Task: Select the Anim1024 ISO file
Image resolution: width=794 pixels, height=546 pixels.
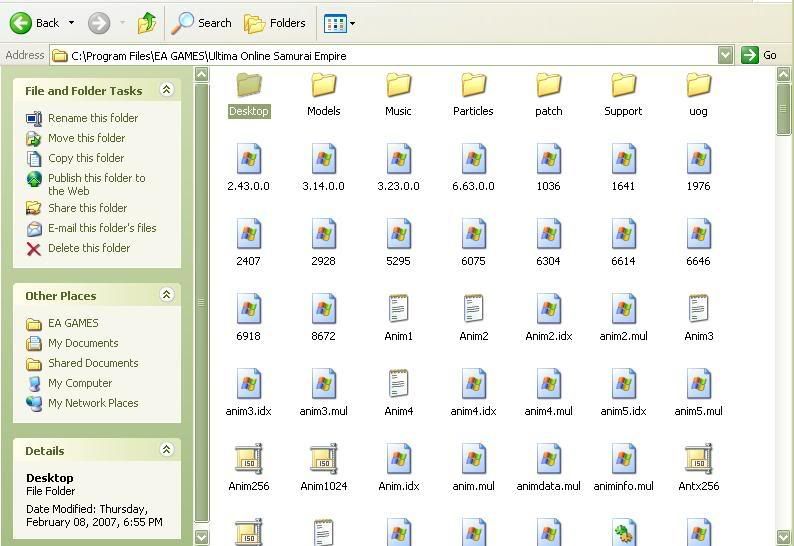Action: pyautogui.click(x=324, y=468)
